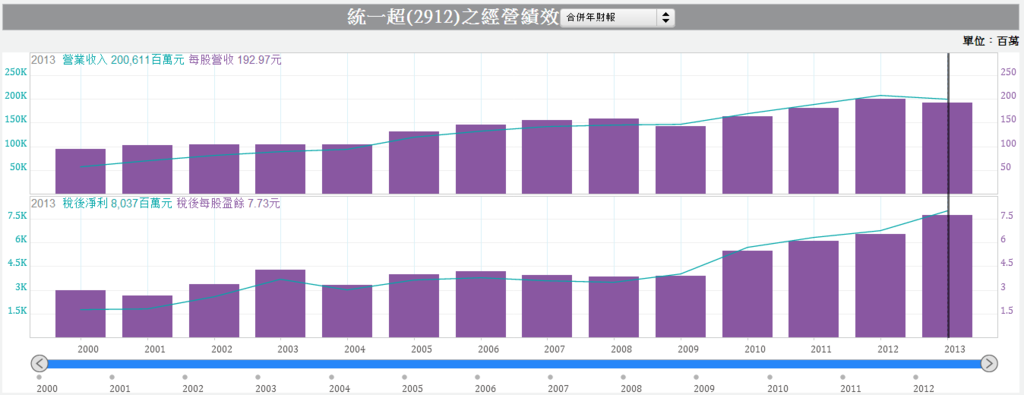The width and height of the screenshot is (1024, 395).
Task: Select the 2008 dot on the slider timeline
Action: (x=624, y=377)
